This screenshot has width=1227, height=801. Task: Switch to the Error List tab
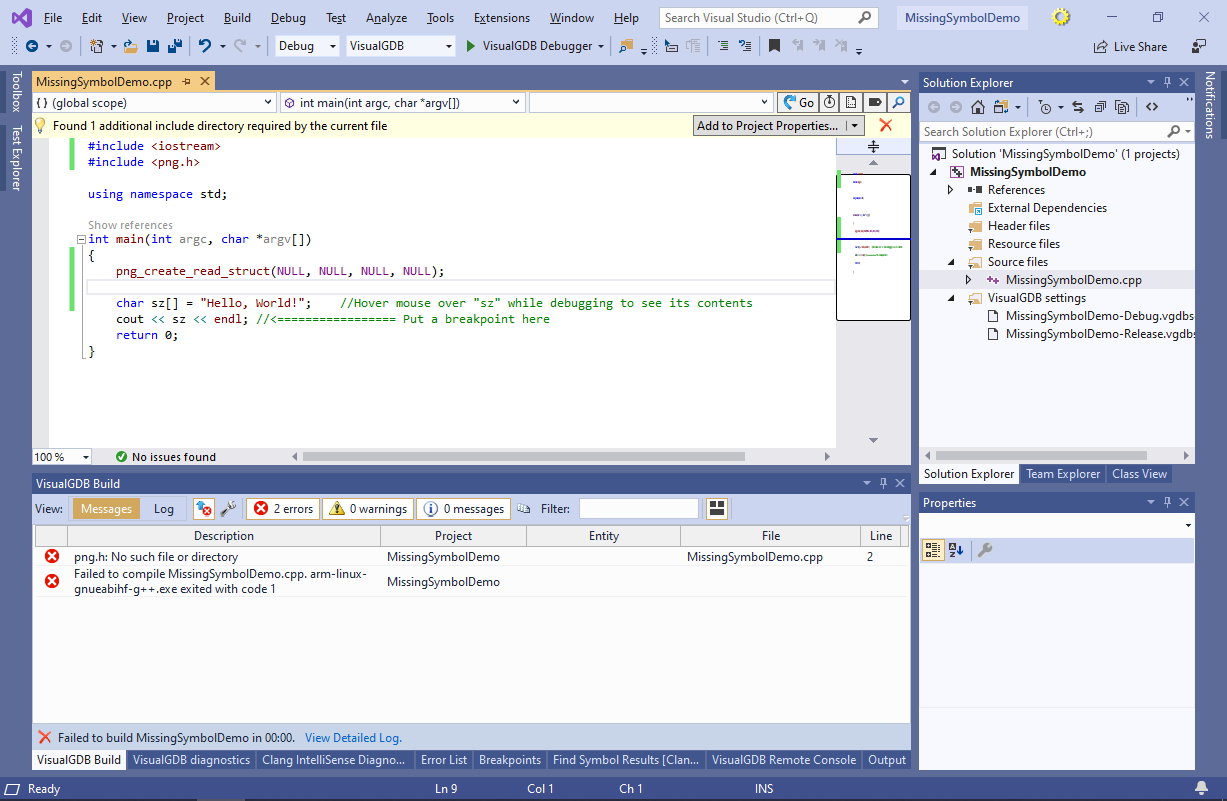[x=444, y=760]
